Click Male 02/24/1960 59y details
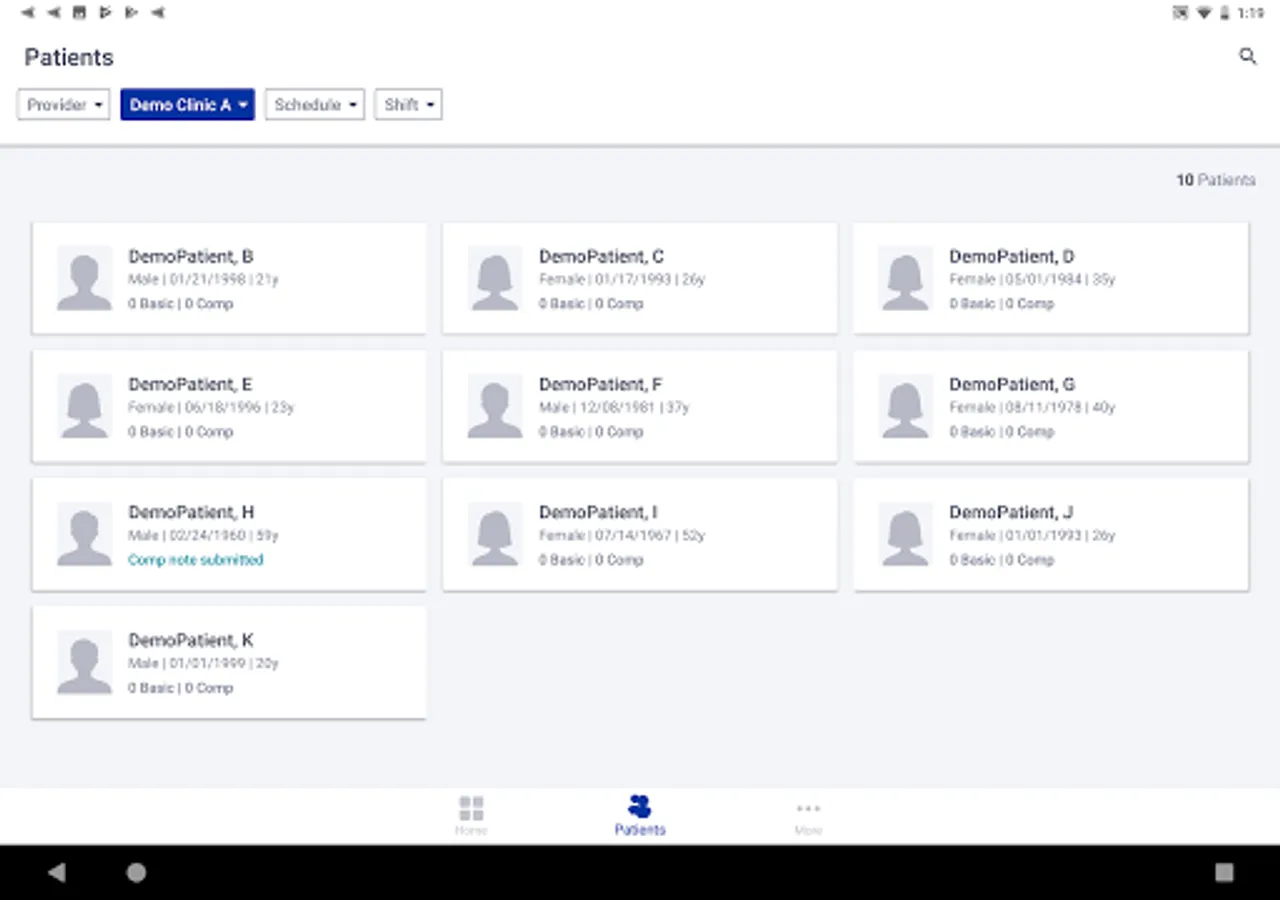This screenshot has width=1280, height=900. tap(203, 536)
